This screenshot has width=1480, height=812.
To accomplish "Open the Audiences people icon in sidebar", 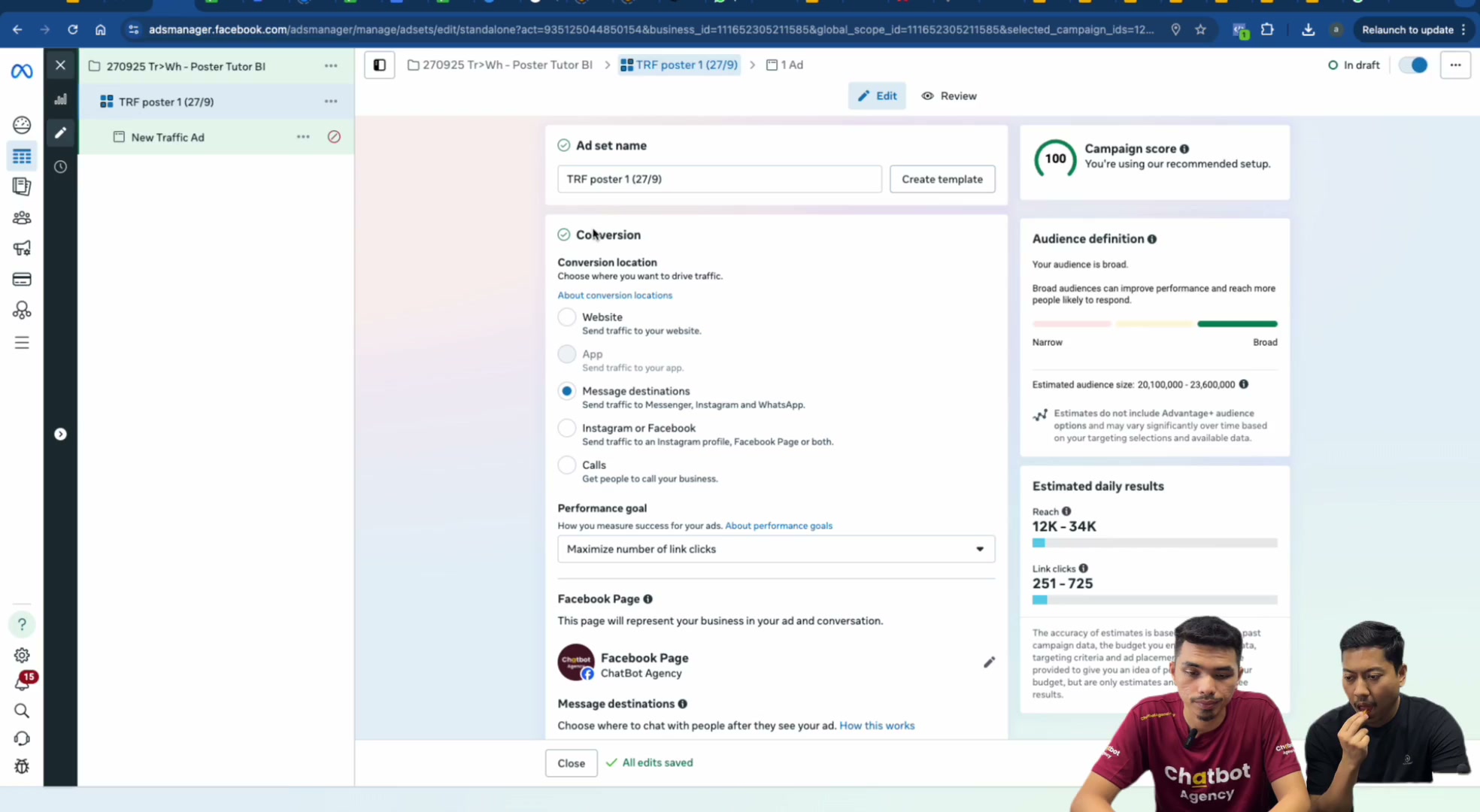I will pyautogui.click(x=22, y=218).
